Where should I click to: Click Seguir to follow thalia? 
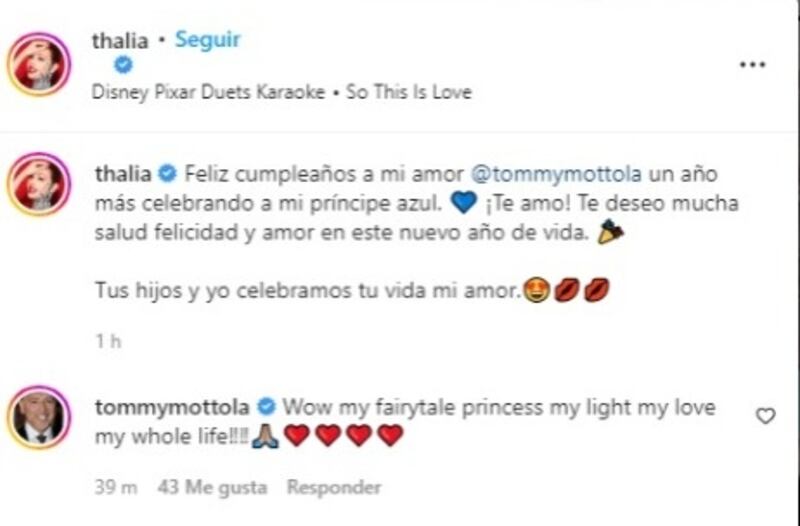[x=207, y=40]
